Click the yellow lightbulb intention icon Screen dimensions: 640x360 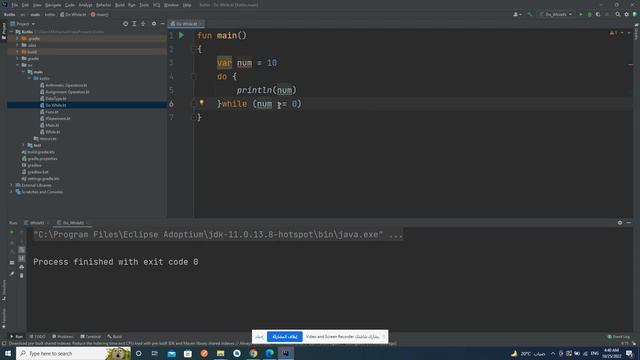coord(201,102)
